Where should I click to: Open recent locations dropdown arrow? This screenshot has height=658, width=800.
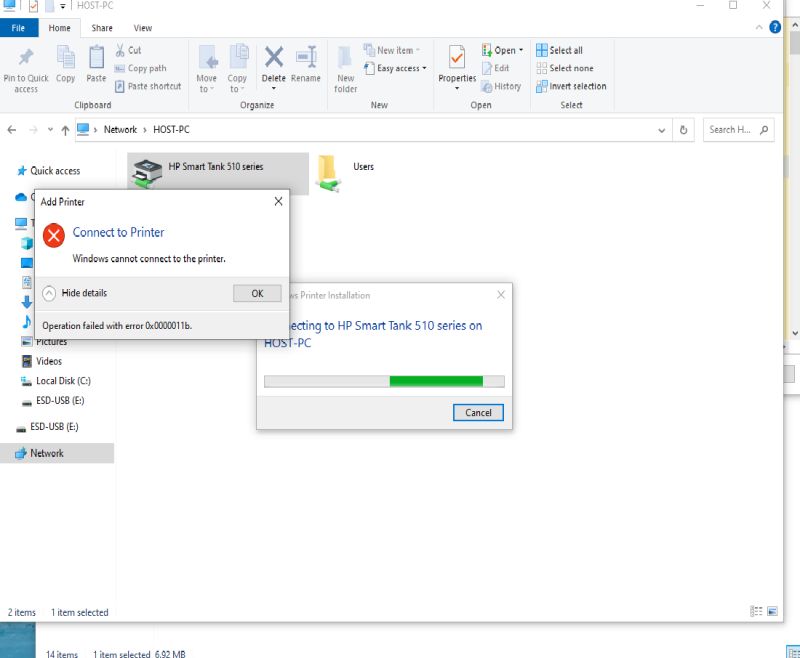point(50,130)
